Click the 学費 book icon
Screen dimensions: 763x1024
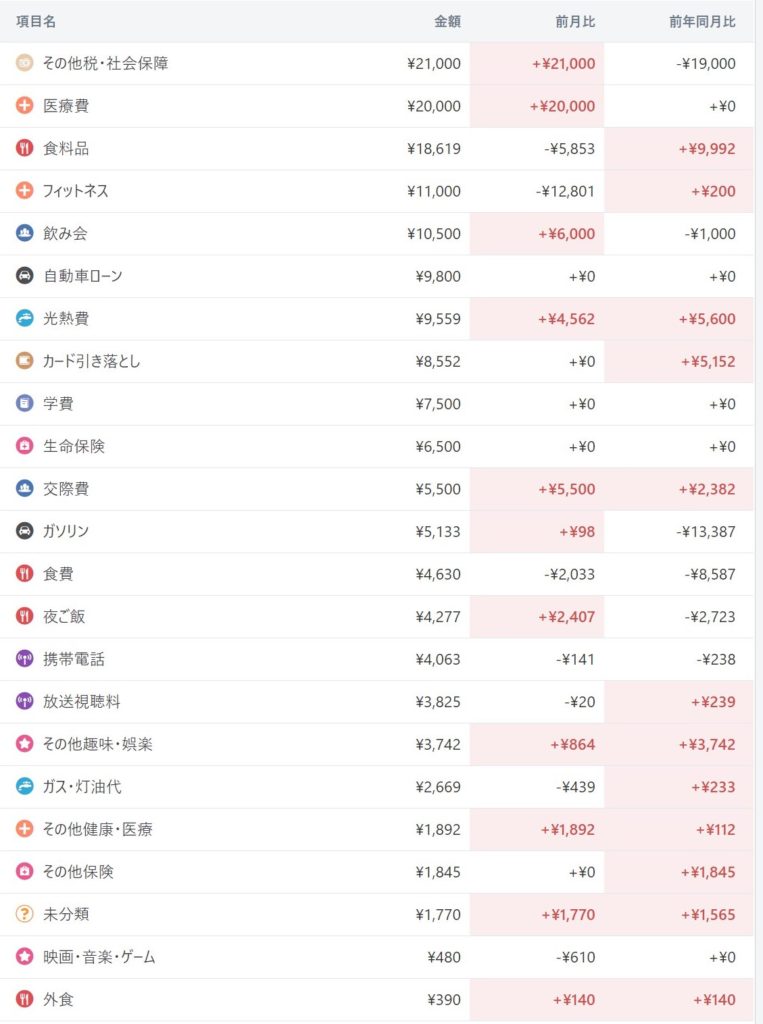tap(25, 404)
